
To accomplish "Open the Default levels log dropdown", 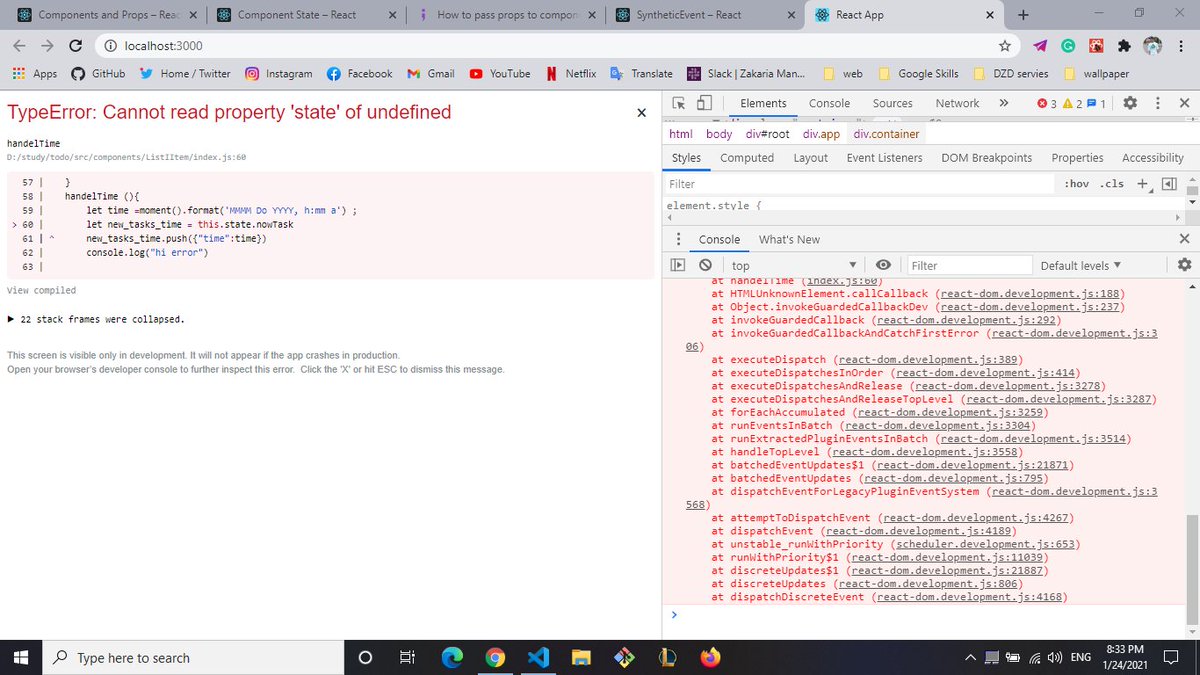I will tap(1081, 265).
